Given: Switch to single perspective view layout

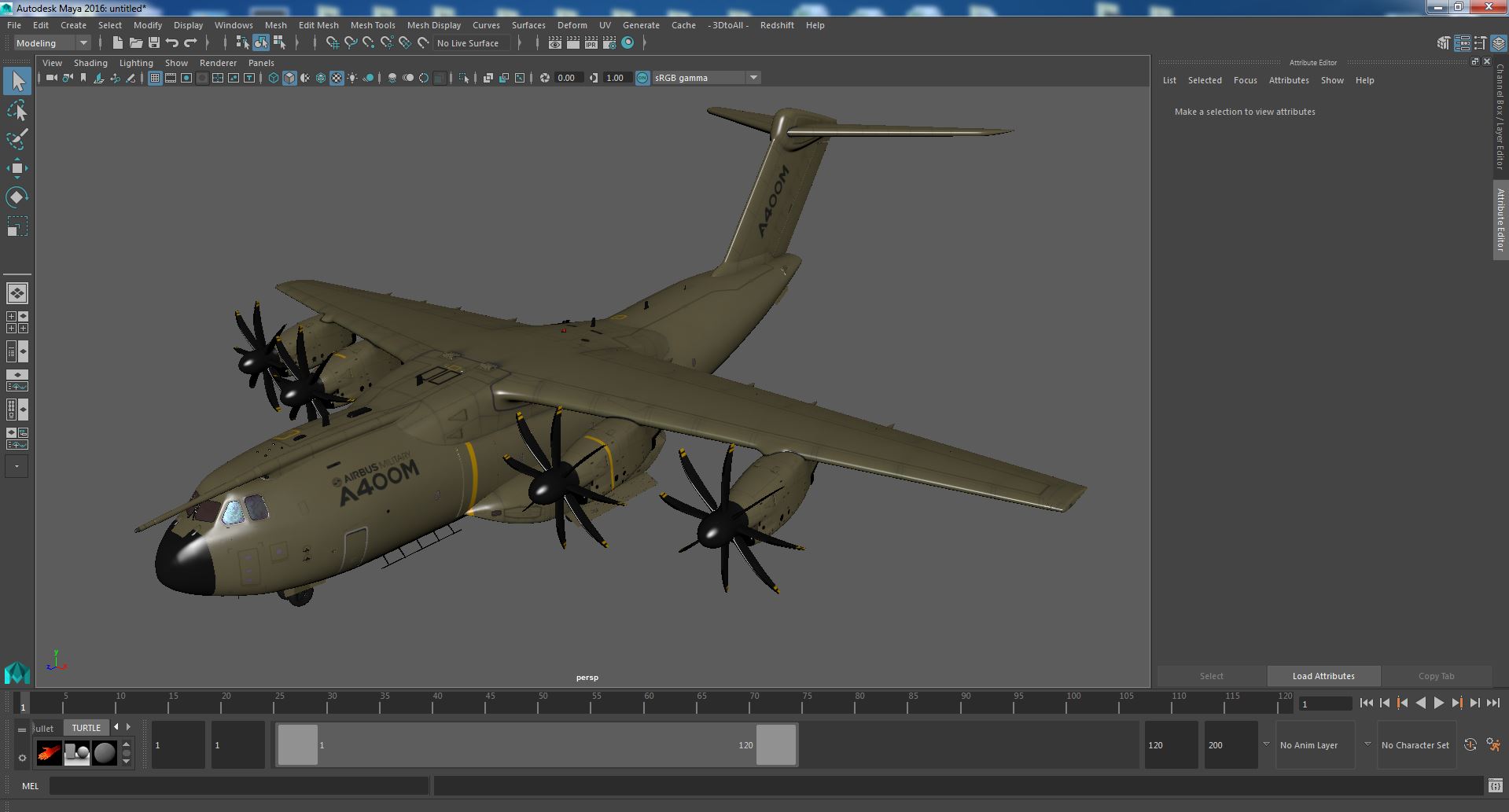Looking at the screenshot, I should coord(17,293).
